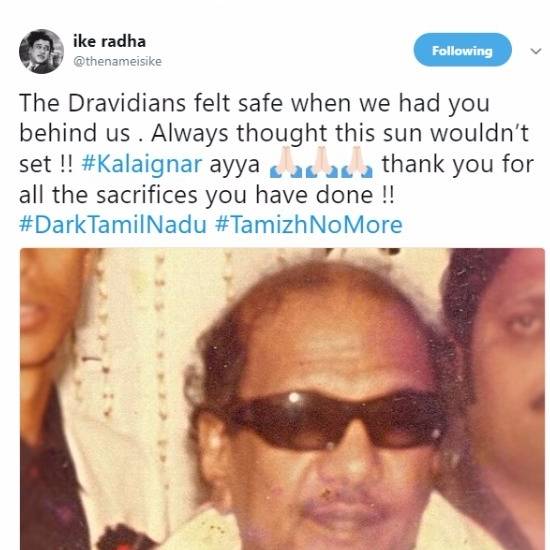The width and height of the screenshot is (550, 550).
Task: Open the ike radha display name link
Action: tap(109, 41)
